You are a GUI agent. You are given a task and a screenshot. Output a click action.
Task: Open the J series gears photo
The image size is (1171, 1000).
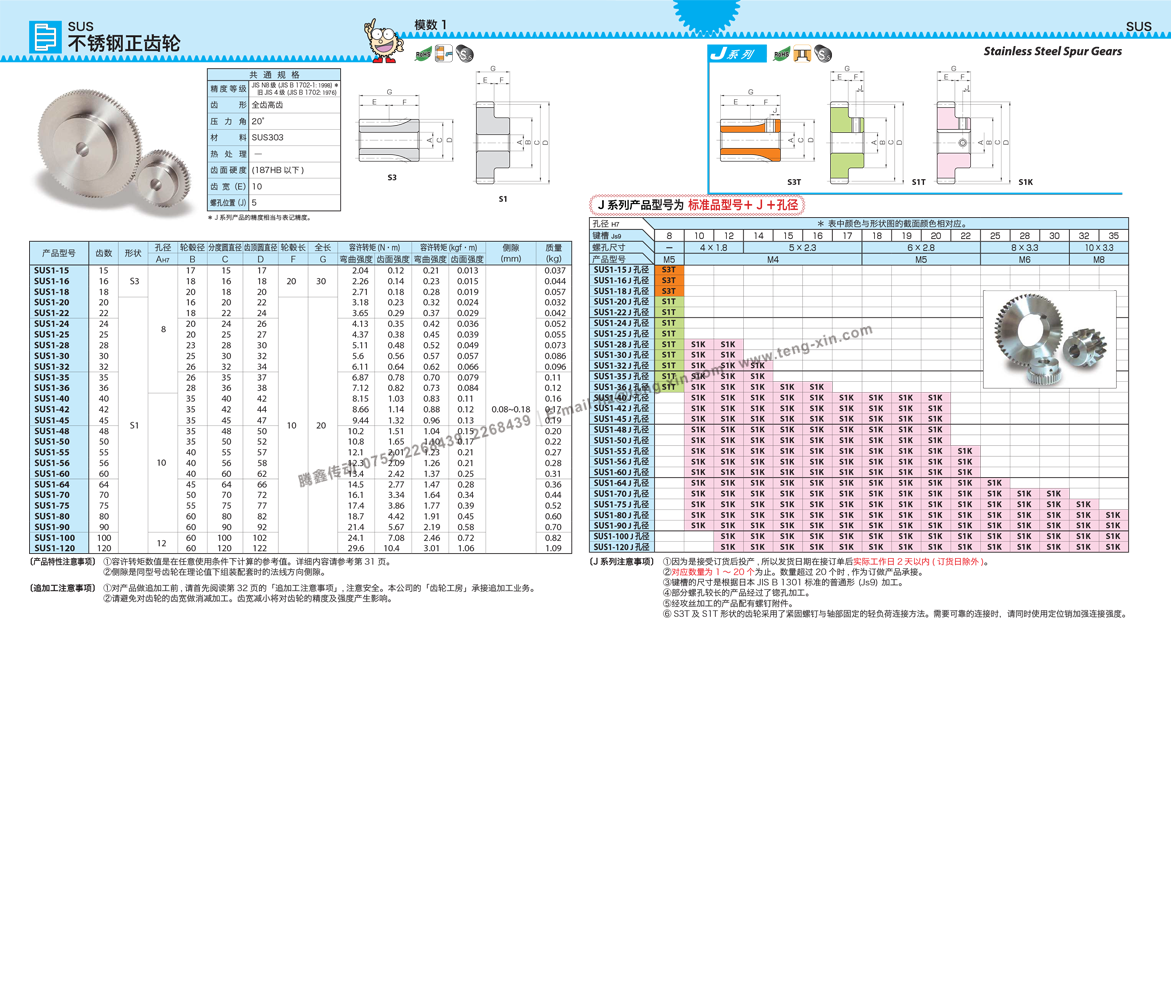[1049, 339]
